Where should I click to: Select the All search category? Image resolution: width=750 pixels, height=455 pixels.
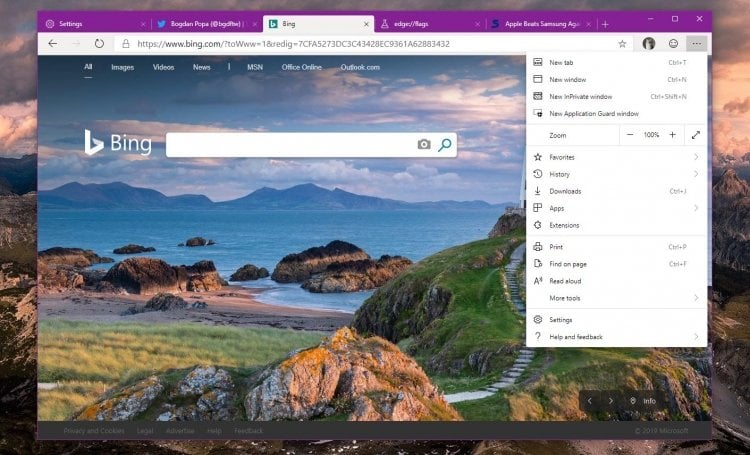click(x=88, y=67)
